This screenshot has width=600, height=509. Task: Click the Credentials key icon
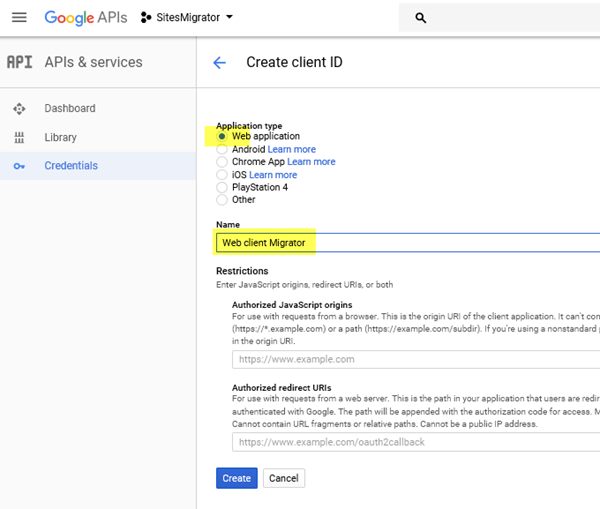point(19,166)
